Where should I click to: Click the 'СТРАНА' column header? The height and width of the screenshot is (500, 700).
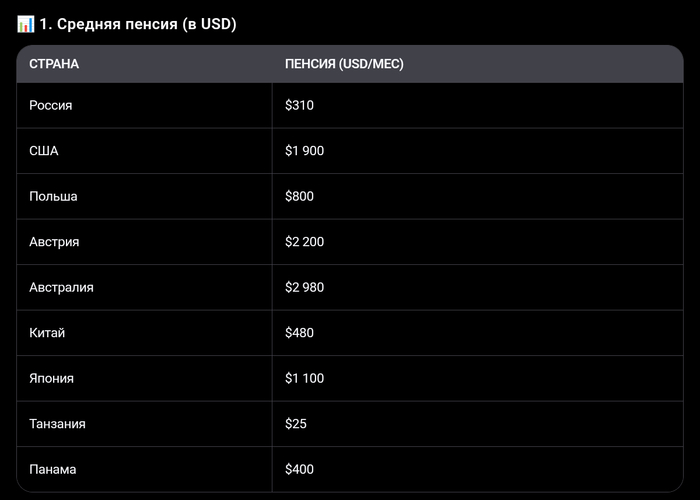click(x=54, y=65)
